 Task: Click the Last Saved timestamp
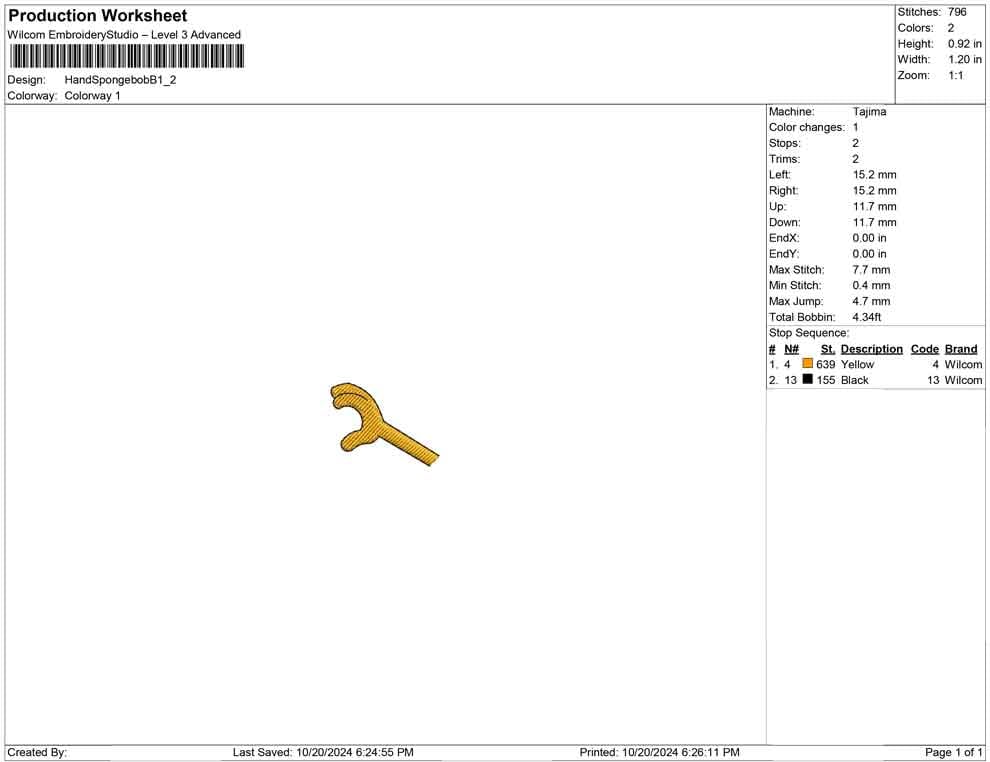click(323, 752)
